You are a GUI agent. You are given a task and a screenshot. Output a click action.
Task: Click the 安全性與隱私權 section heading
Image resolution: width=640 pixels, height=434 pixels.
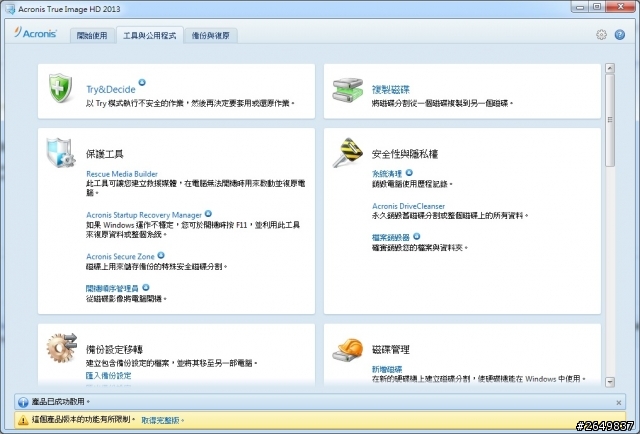[x=405, y=154]
